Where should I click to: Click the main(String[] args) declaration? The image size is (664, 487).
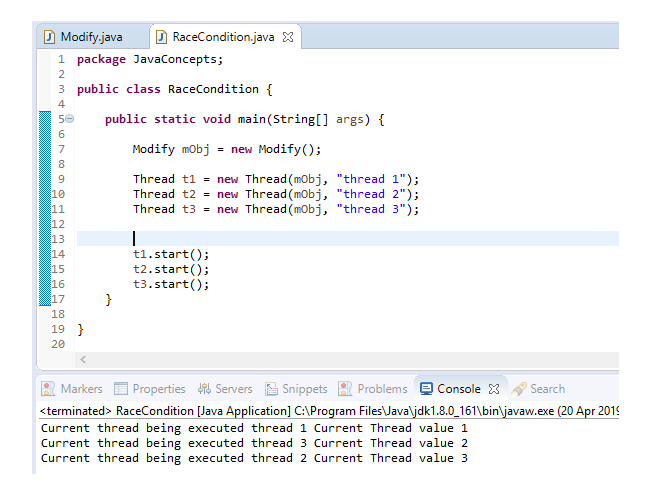pos(245,119)
